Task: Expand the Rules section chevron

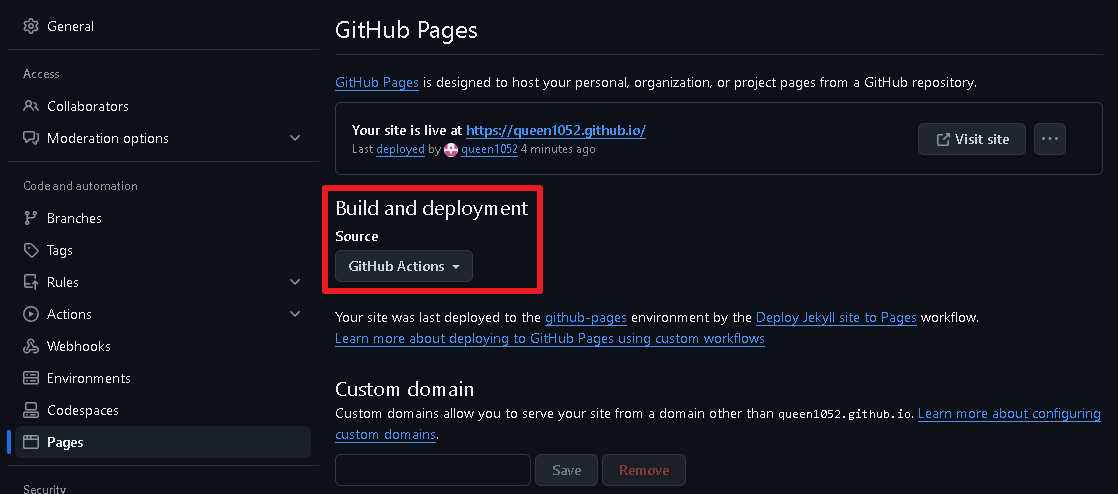Action: [x=295, y=282]
